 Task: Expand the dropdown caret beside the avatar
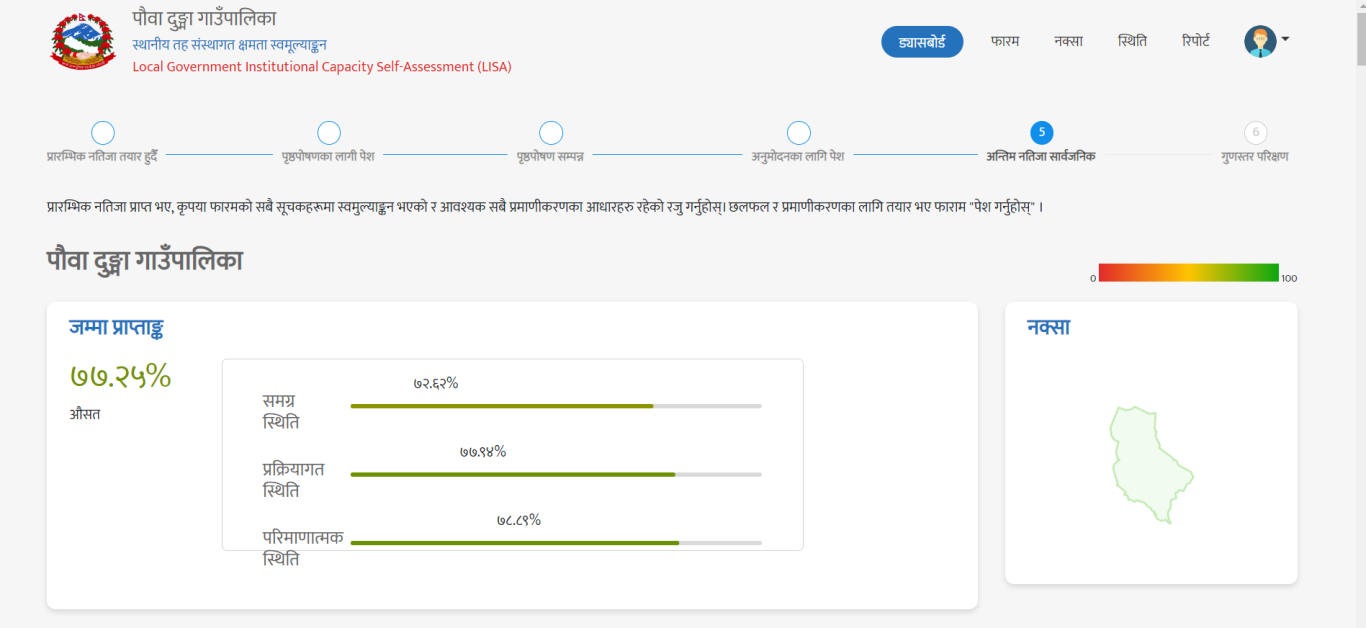point(1285,40)
